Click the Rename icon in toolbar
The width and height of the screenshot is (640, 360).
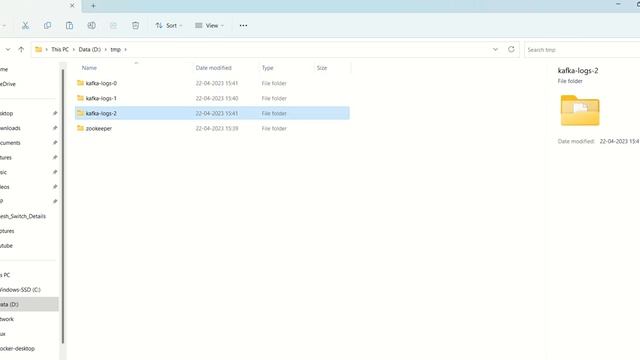91,25
